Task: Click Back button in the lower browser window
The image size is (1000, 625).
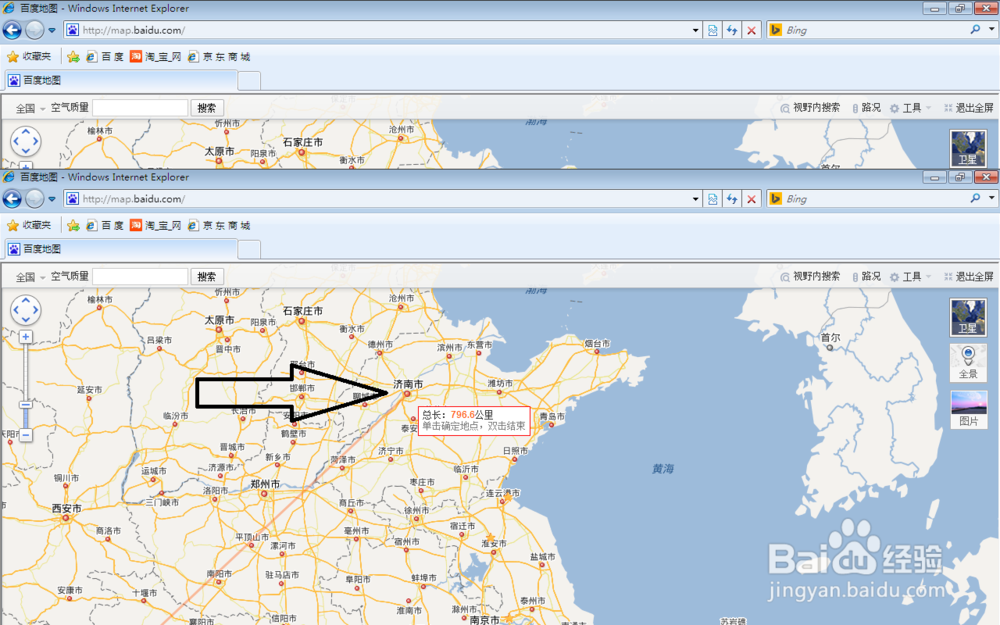Action: [12, 199]
